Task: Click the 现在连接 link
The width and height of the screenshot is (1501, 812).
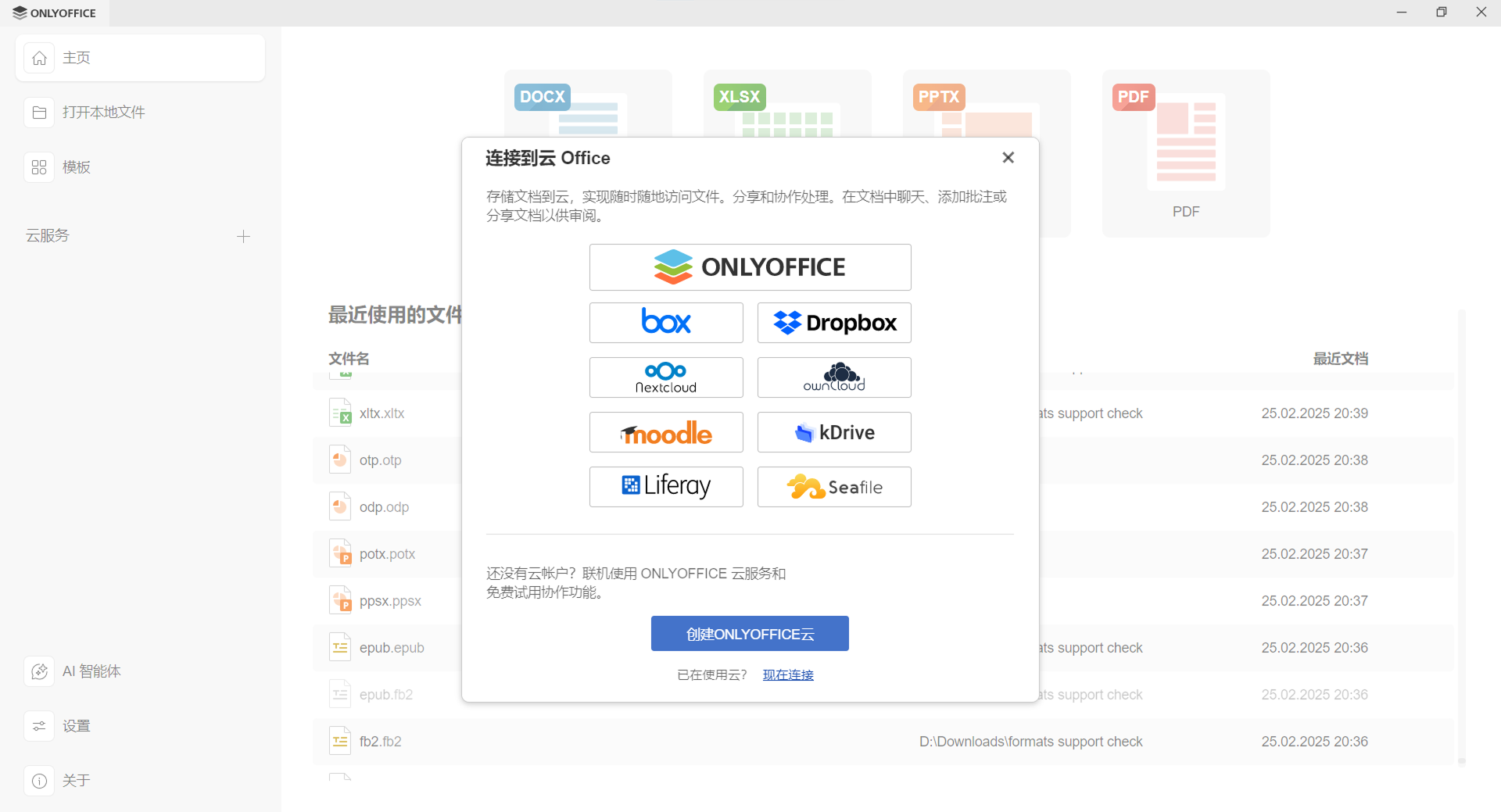Action: coord(787,674)
